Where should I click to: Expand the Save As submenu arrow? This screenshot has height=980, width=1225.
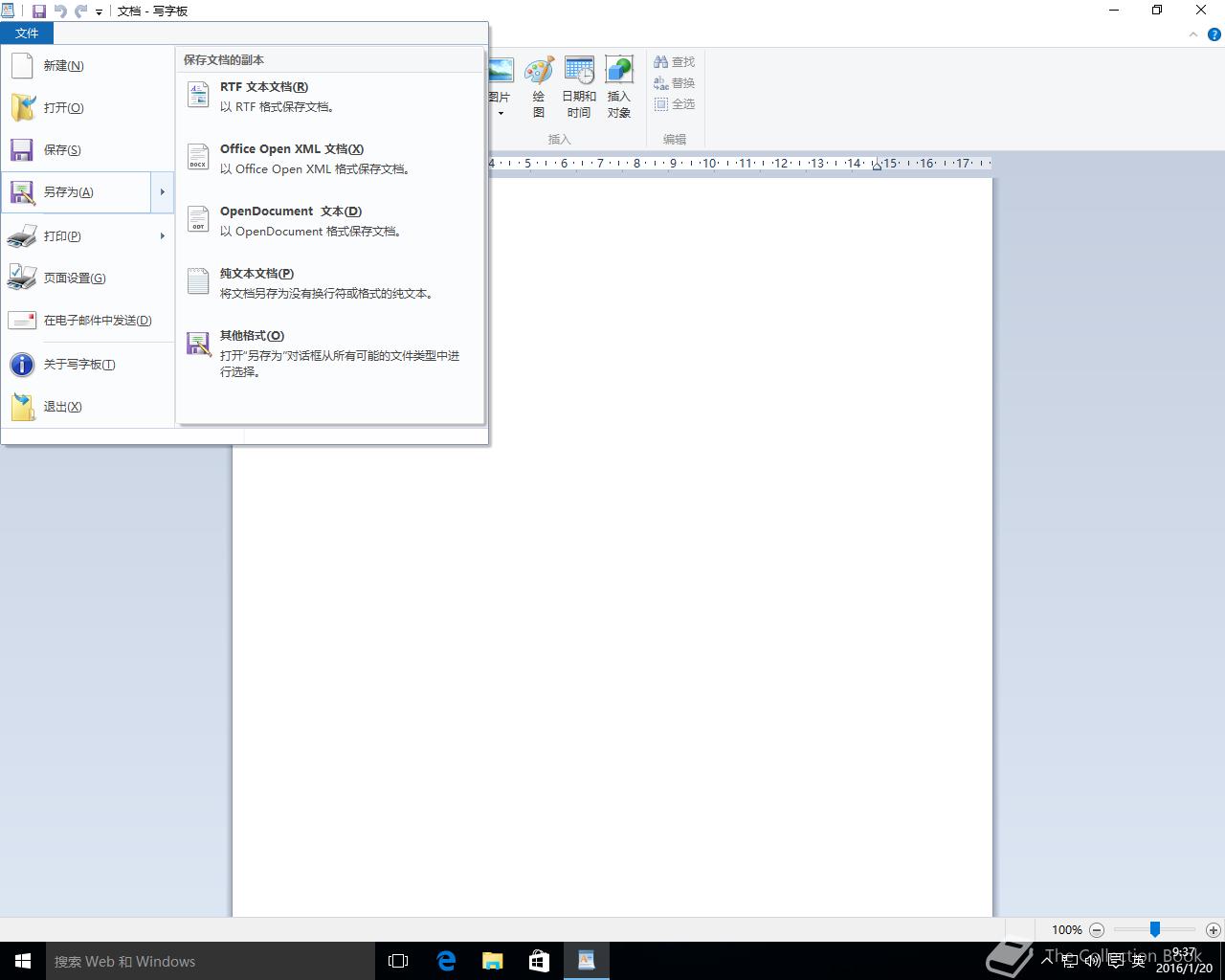click(163, 192)
